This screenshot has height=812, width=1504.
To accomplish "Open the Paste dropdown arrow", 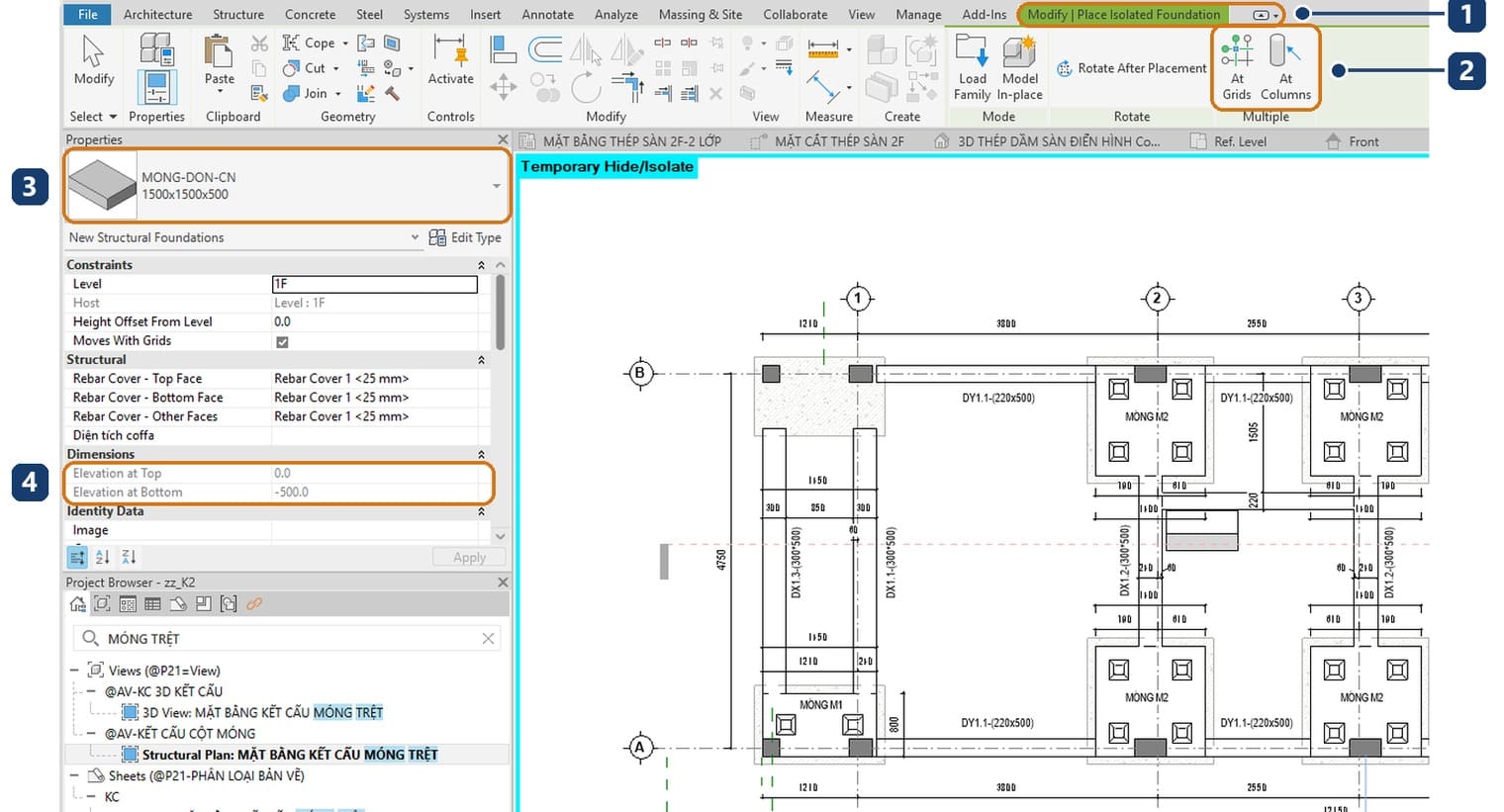I will click(x=219, y=91).
